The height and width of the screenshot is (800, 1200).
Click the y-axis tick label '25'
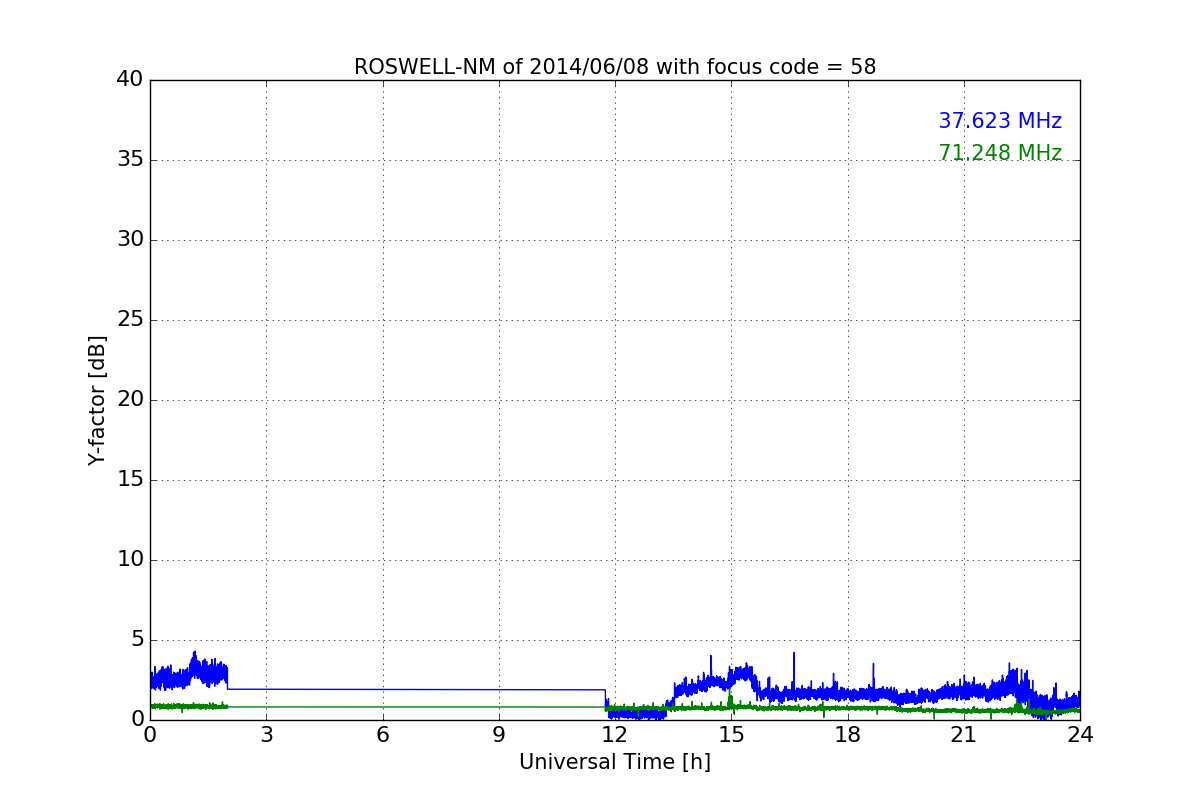130,319
